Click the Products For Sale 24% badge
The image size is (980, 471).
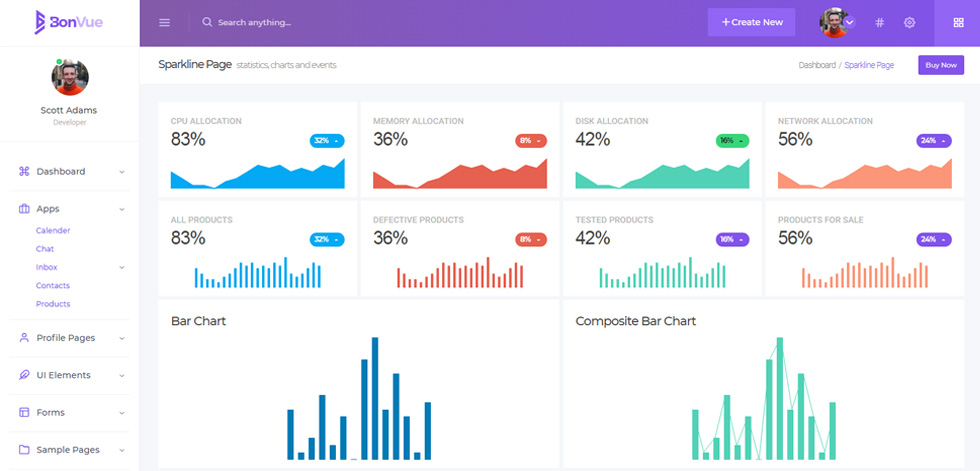[x=934, y=239]
